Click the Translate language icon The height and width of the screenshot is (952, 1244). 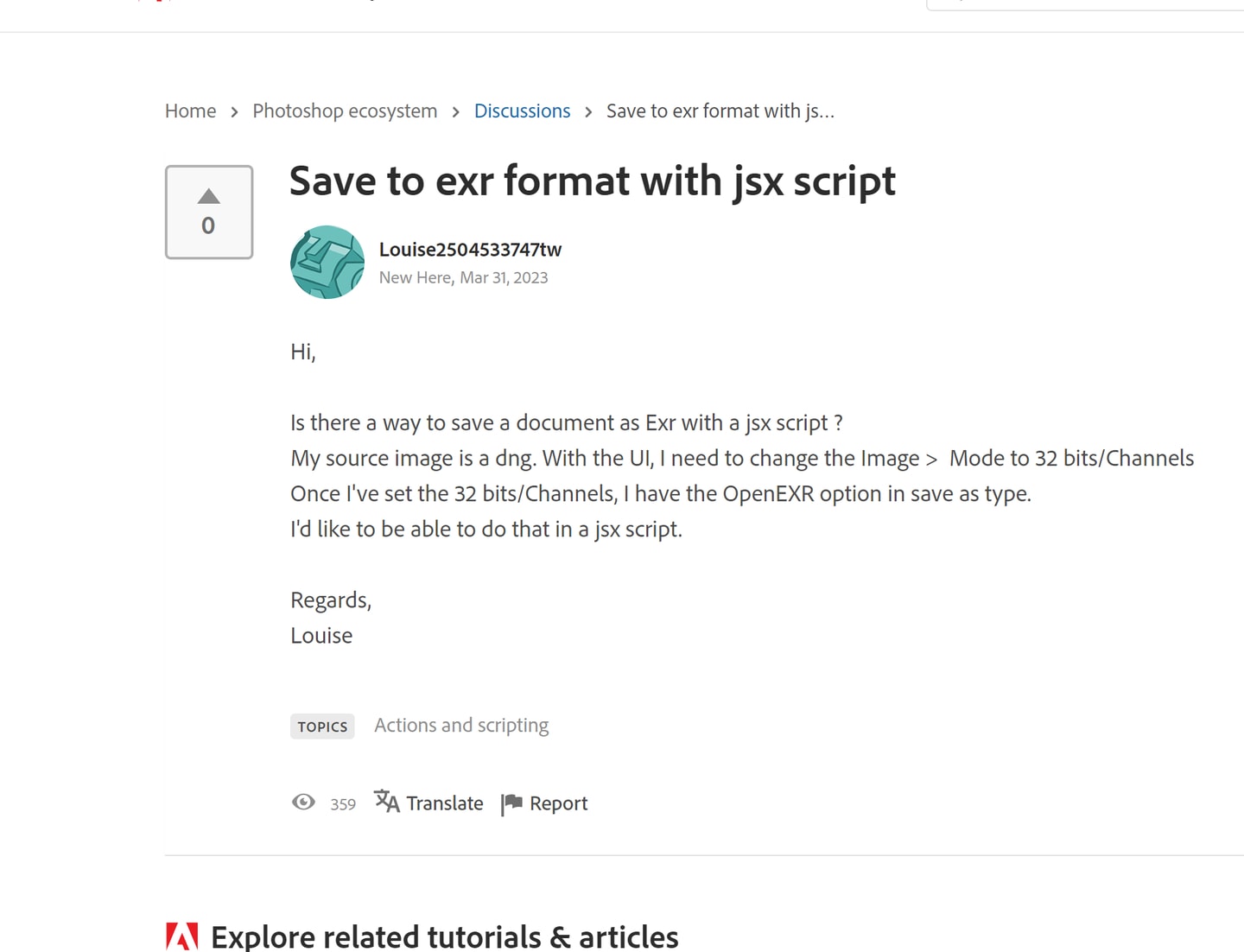tap(386, 802)
